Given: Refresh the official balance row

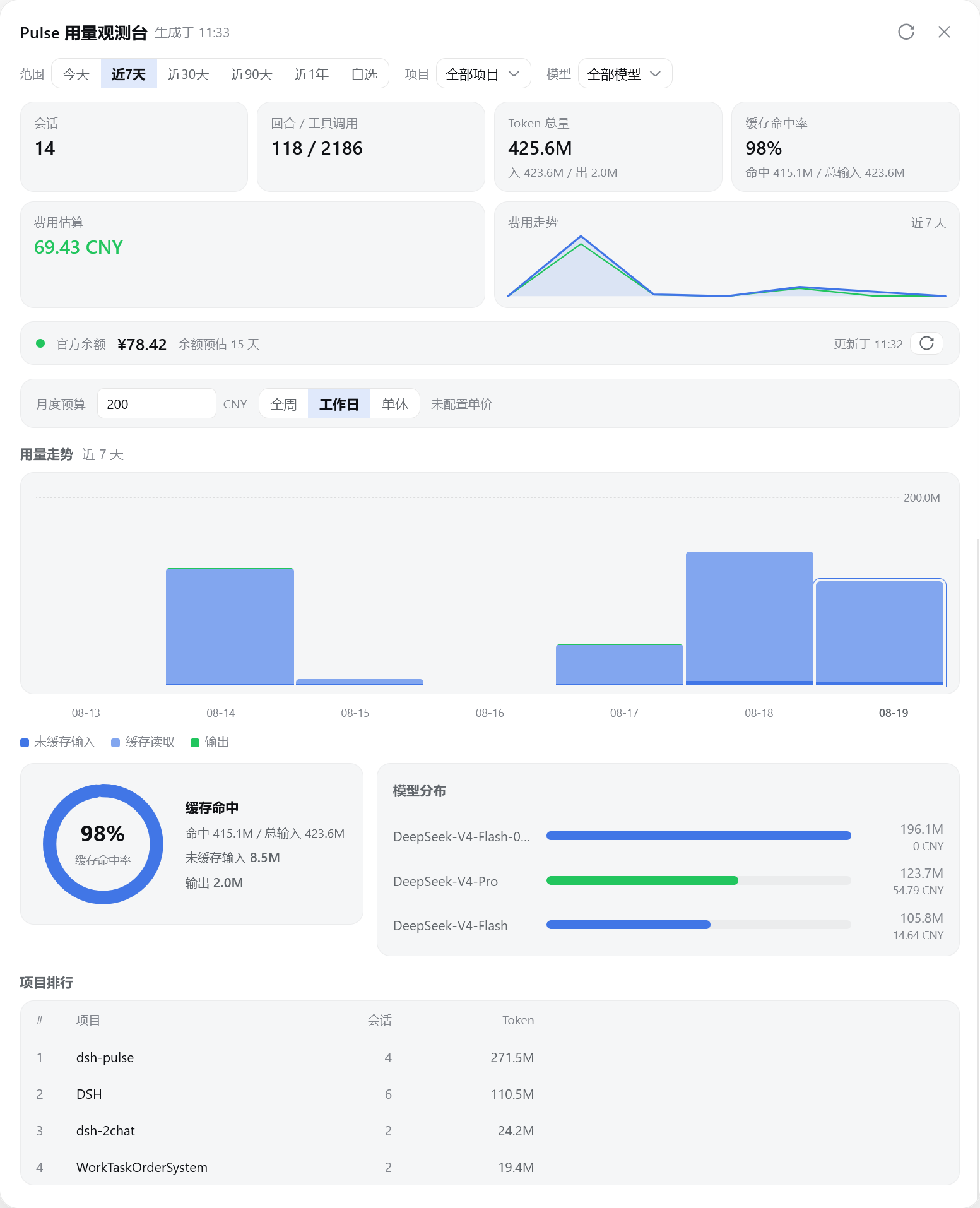Looking at the screenshot, I should pyautogui.click(x=926, y=343).
